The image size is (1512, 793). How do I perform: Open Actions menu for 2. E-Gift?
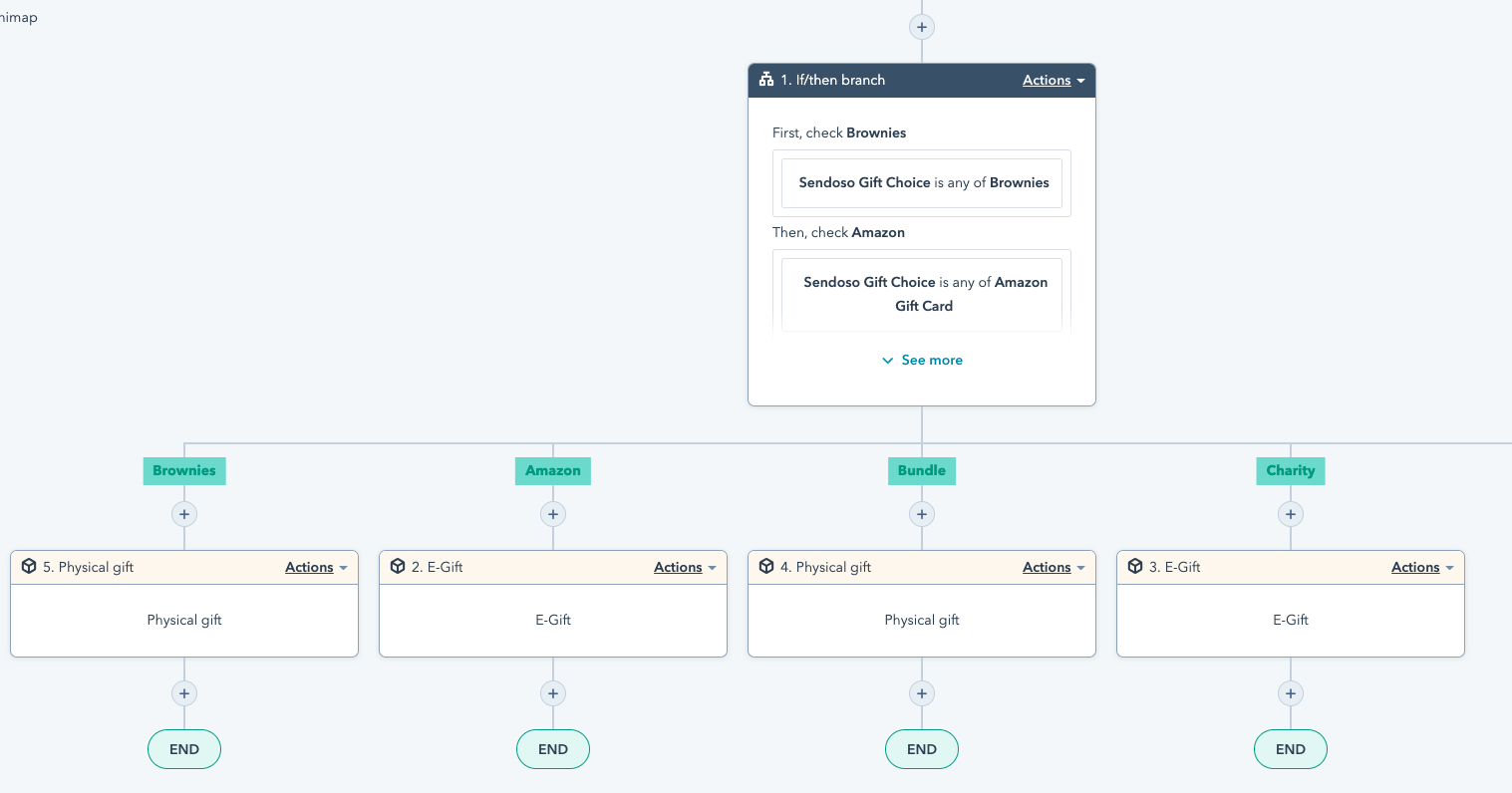coord(685,568)
